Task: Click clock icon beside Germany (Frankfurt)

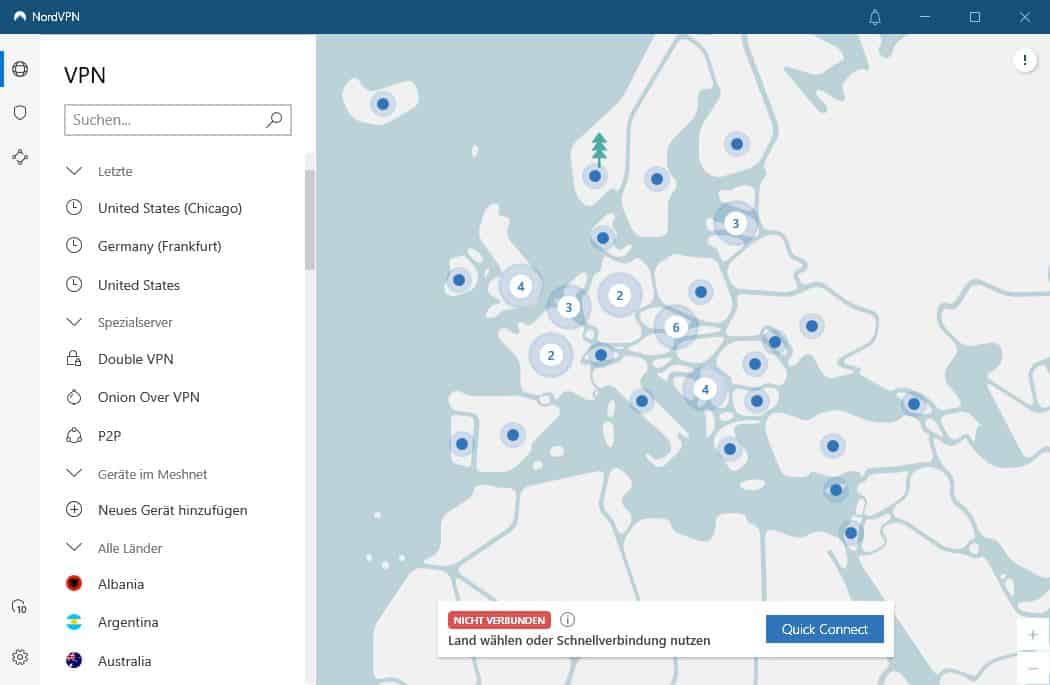Action: coord(74,246)
